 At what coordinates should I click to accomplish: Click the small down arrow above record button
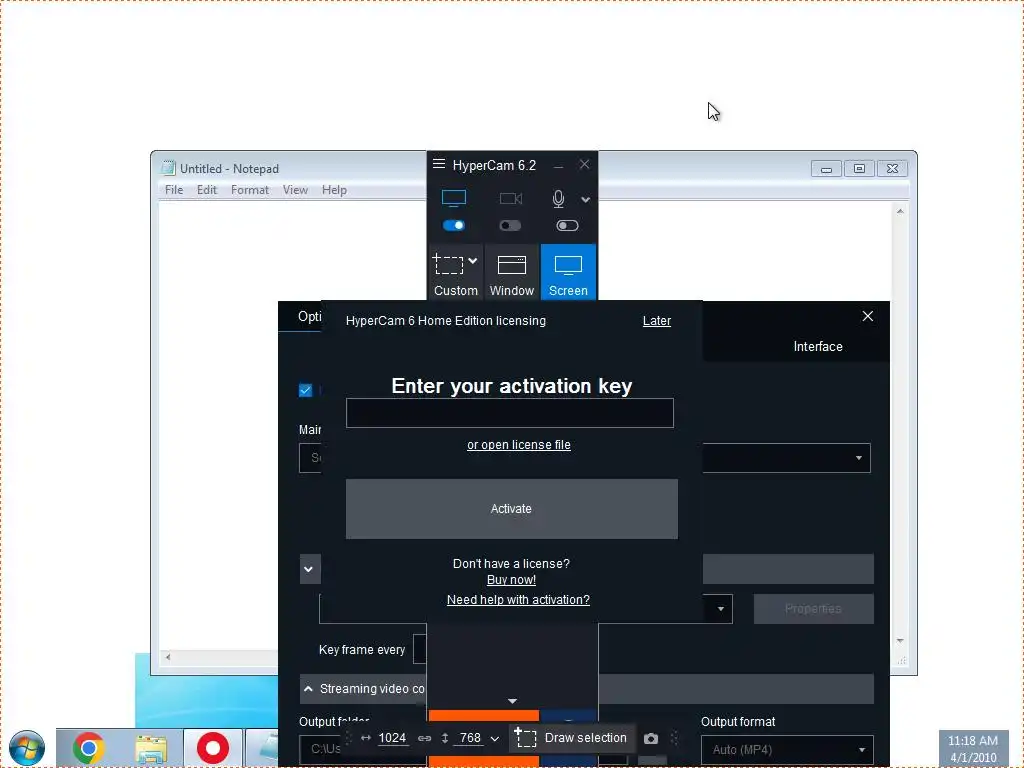coord(513,701)
